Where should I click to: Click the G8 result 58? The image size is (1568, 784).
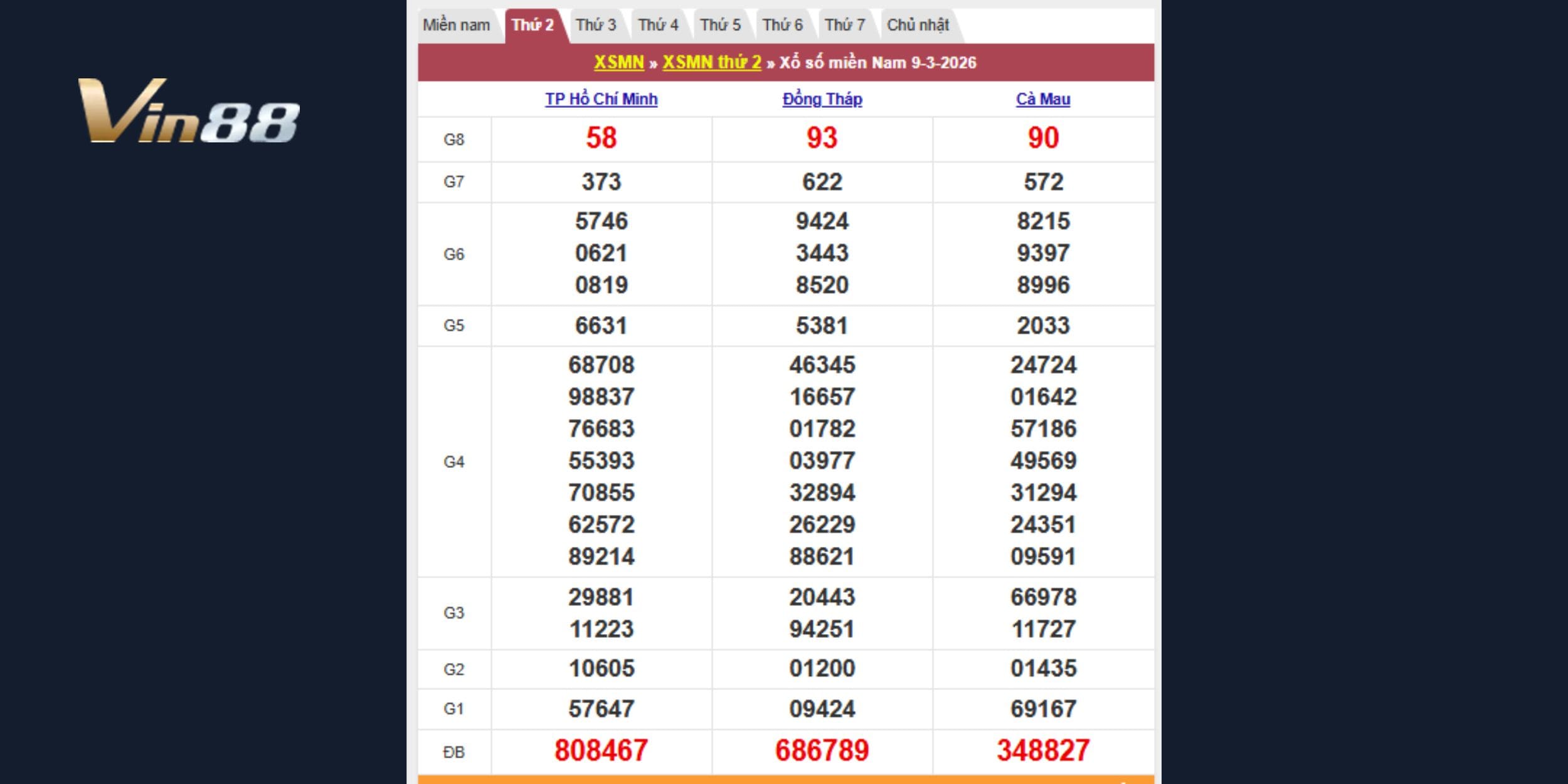pyautogui.click(x=601, y=138)
